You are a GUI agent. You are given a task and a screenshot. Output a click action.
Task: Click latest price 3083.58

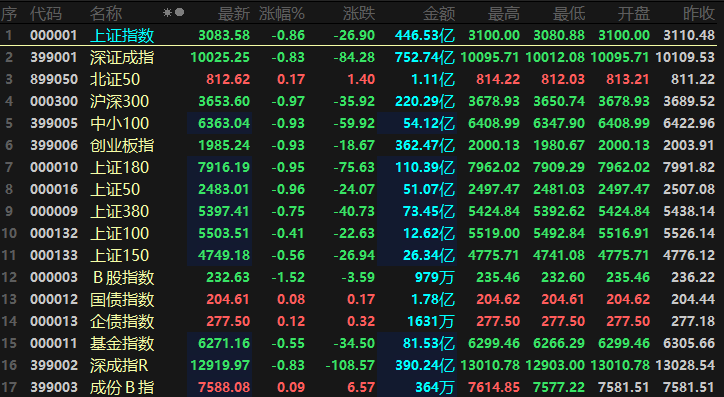(x=224, y=35)
